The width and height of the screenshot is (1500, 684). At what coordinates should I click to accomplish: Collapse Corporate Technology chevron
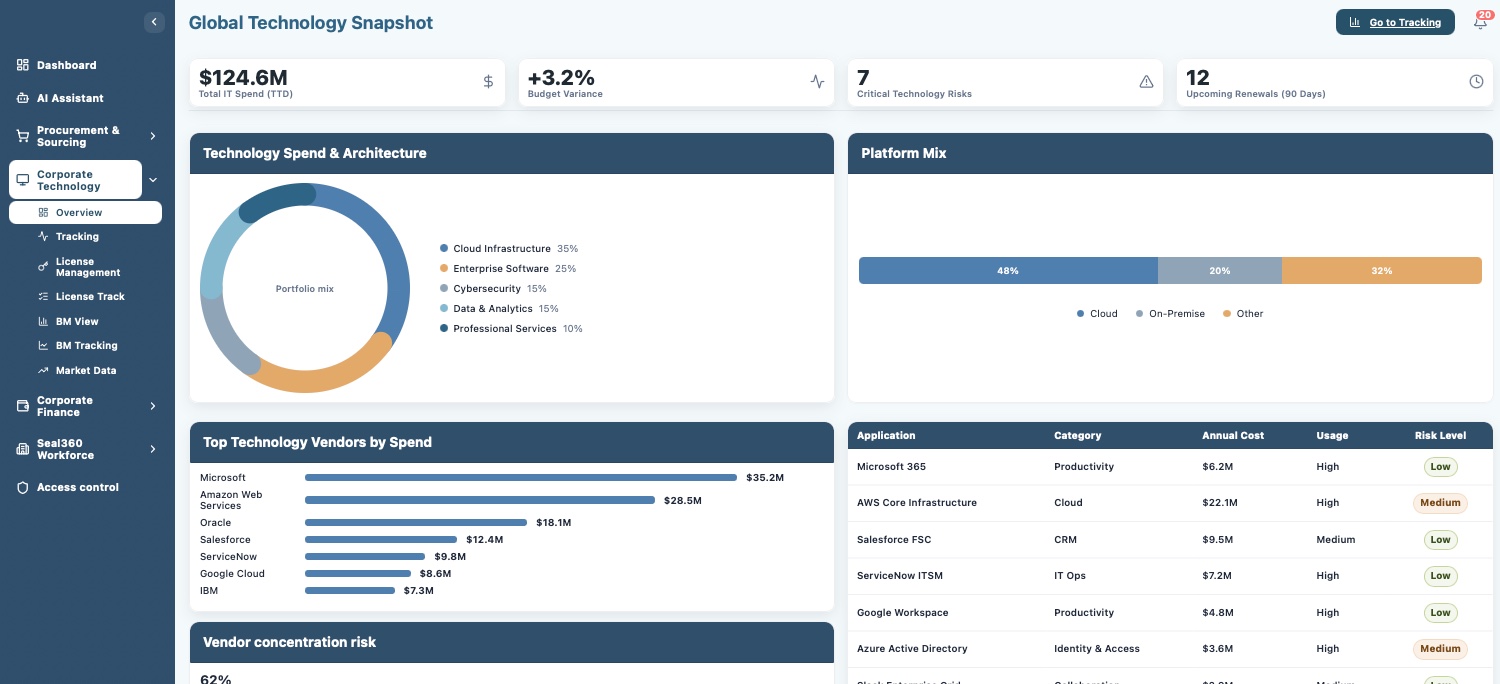pyautogui.click(x=153, y=180)
